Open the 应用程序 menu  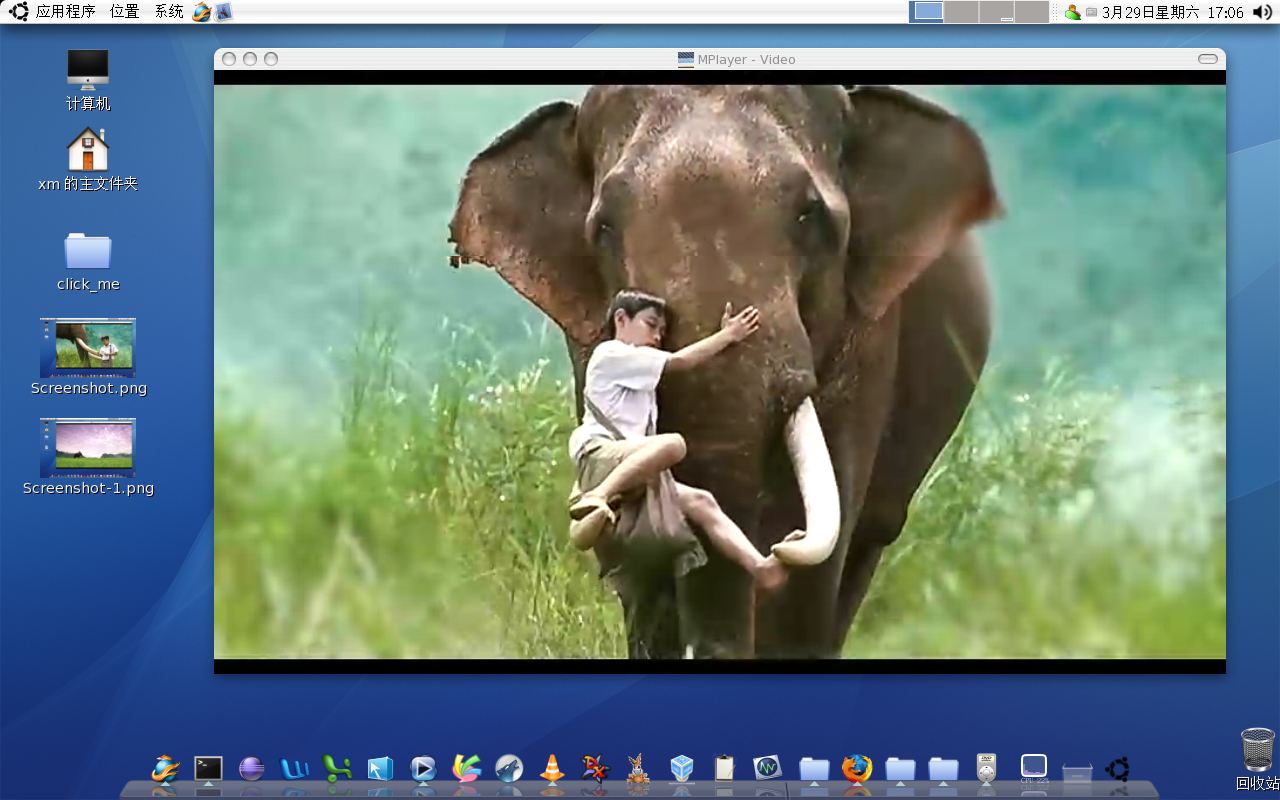65,12
